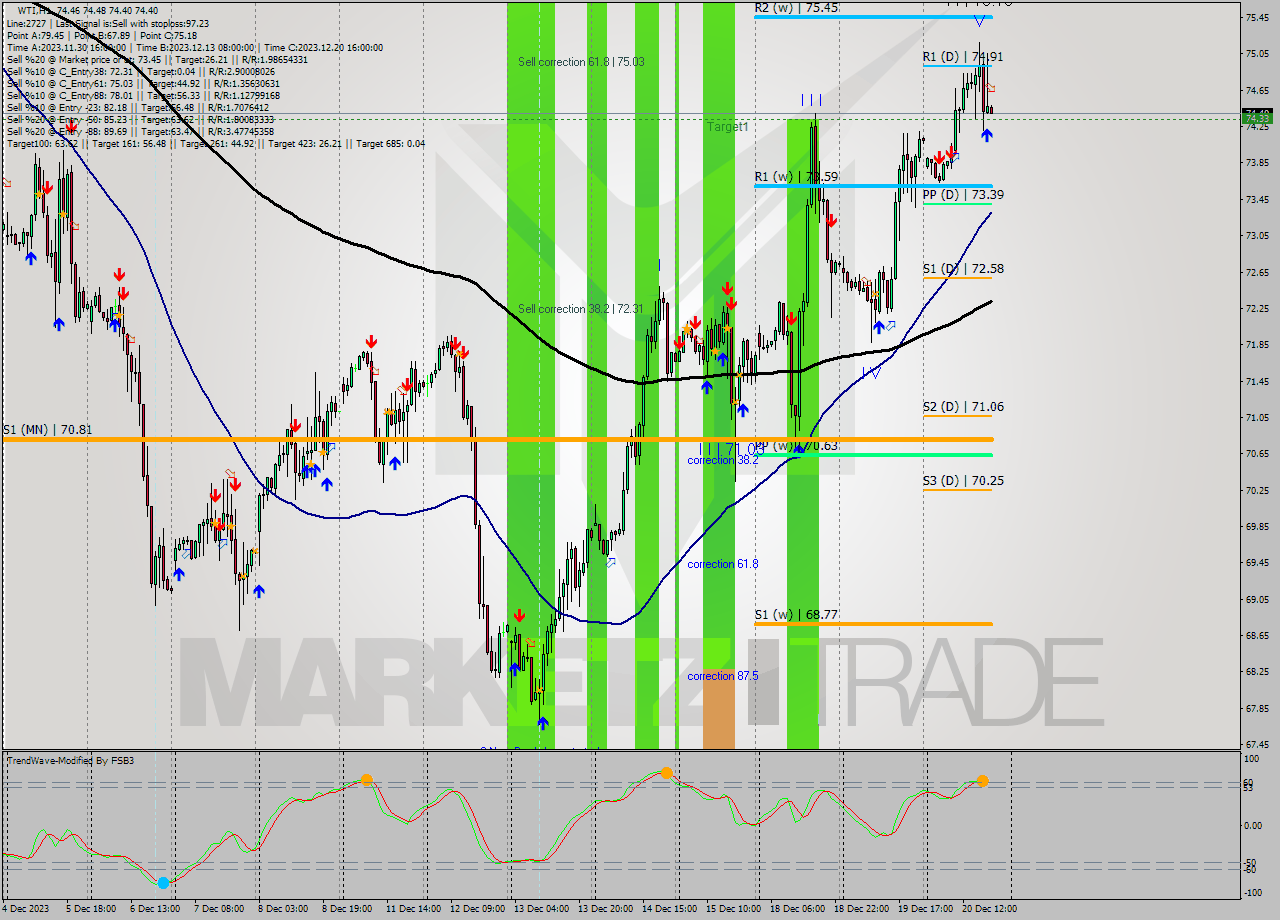The image size is (1280, 920).
Task: Click the 72.65 value on the price axis
Action: [1257, 272]
